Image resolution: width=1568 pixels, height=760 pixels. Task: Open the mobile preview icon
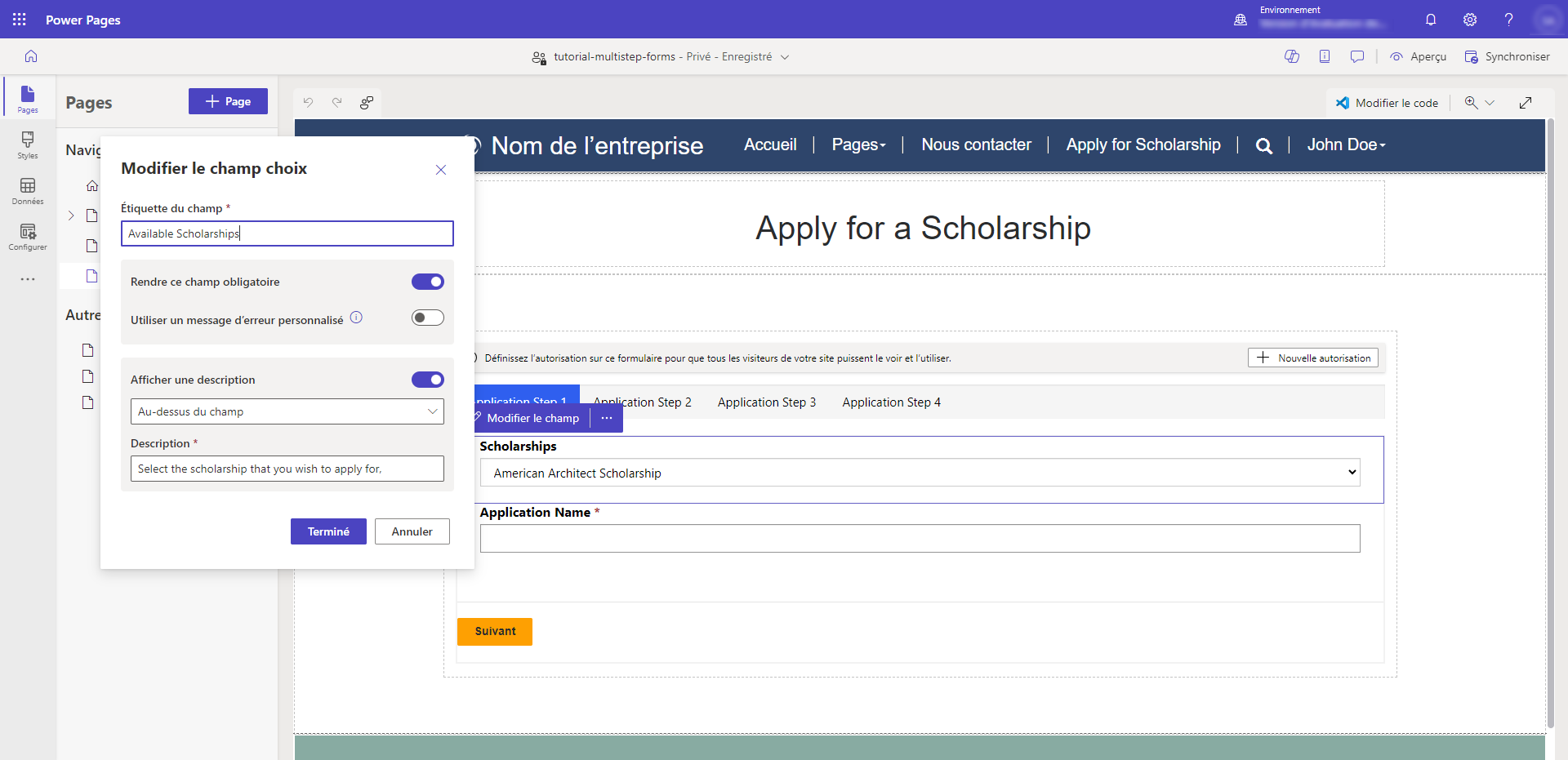[1325, 56]
